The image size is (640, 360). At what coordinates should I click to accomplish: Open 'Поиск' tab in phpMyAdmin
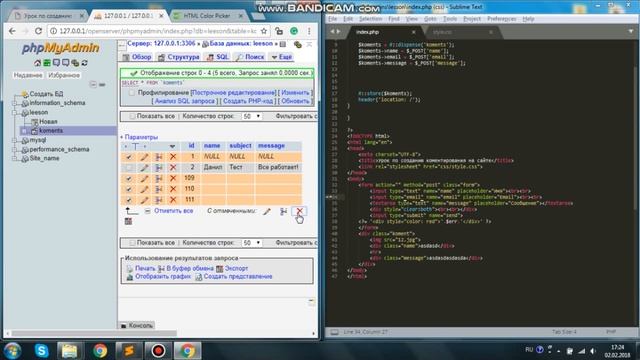coord(250,57)
